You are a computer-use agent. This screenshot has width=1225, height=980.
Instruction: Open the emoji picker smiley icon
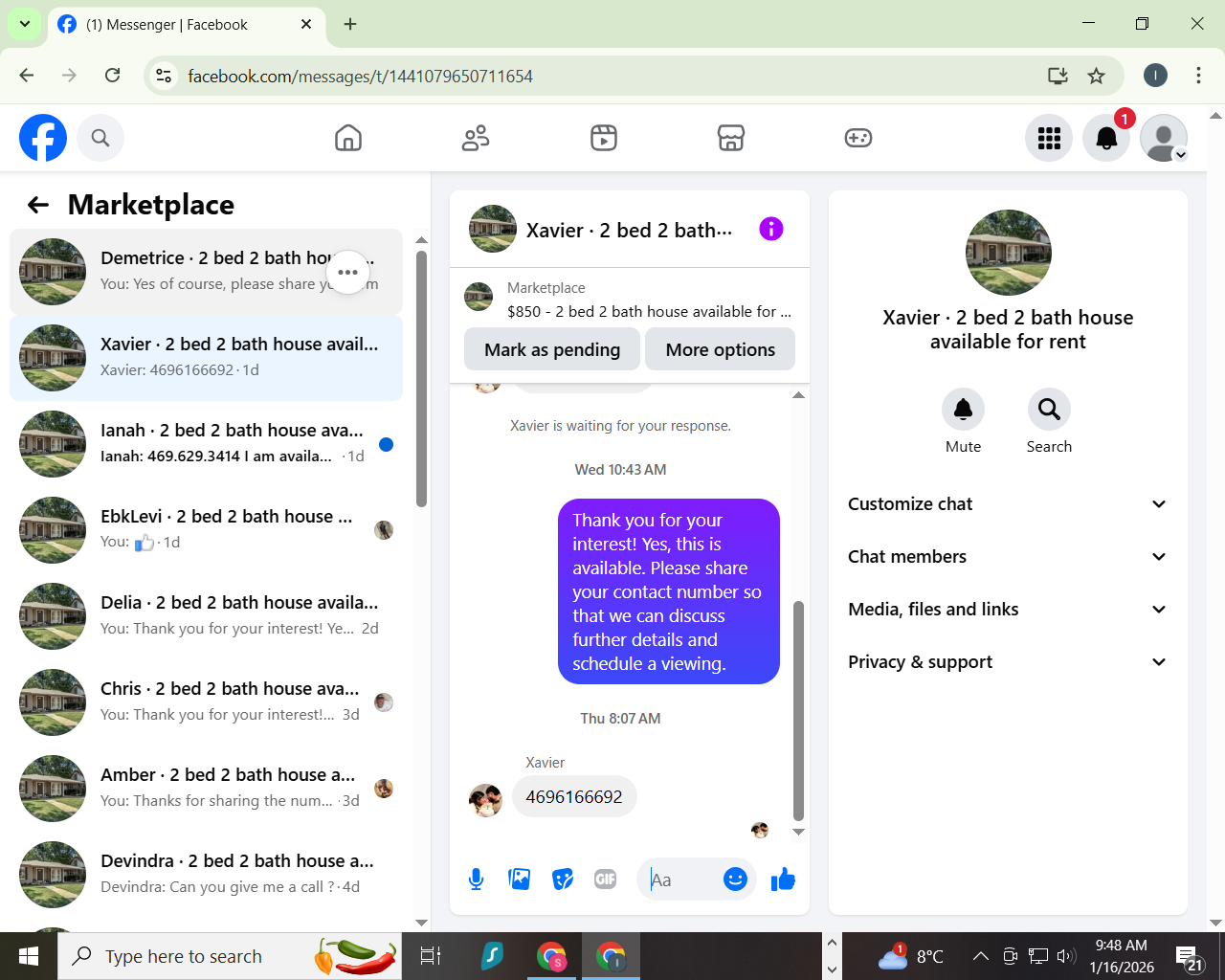[x=735, y=879]
